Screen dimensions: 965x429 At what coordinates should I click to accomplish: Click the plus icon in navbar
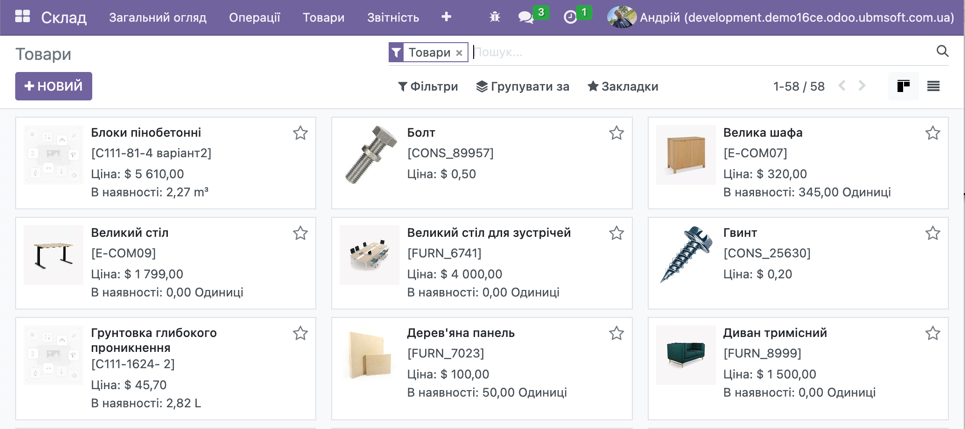pyautogui.click(x=446, y=17)
